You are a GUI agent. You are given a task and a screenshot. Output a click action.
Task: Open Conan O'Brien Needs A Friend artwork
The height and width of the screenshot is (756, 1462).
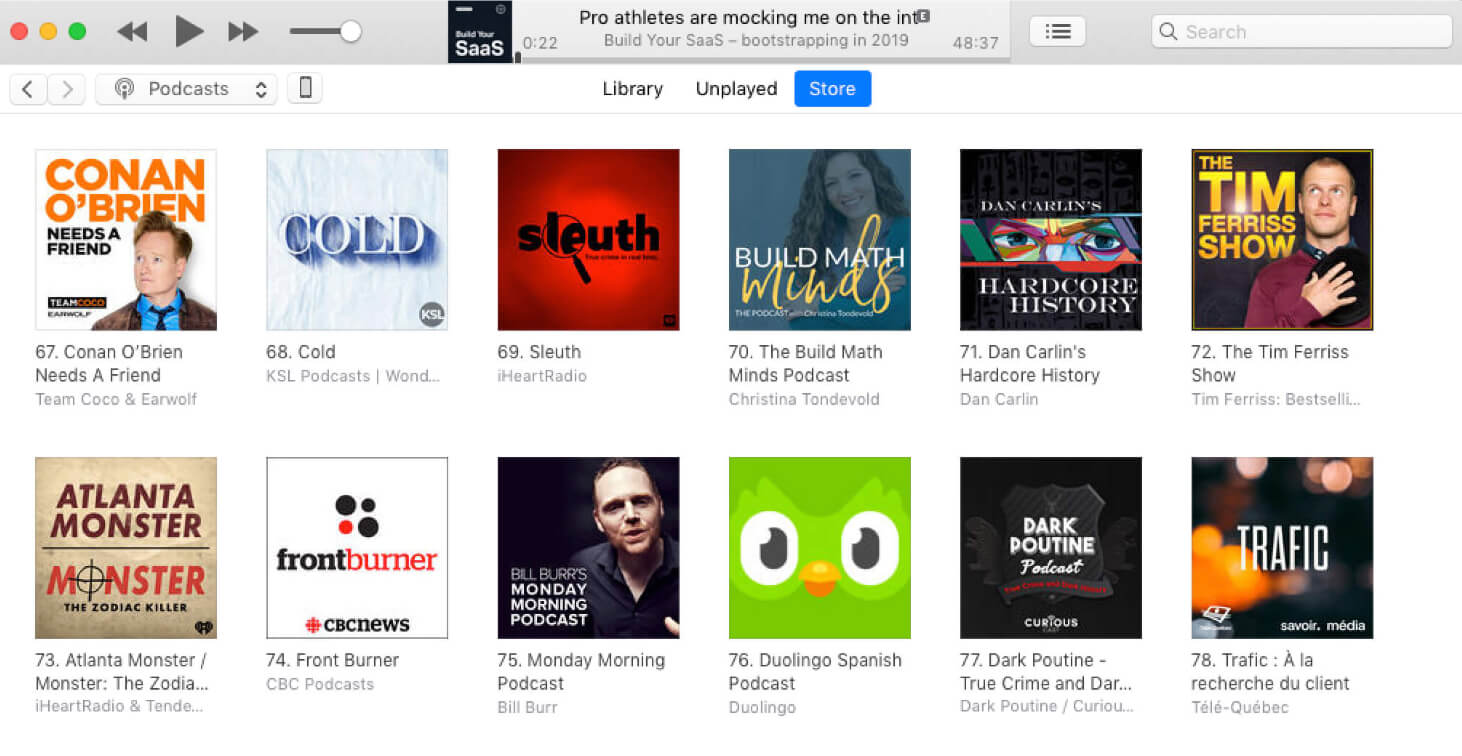point(126,240)
